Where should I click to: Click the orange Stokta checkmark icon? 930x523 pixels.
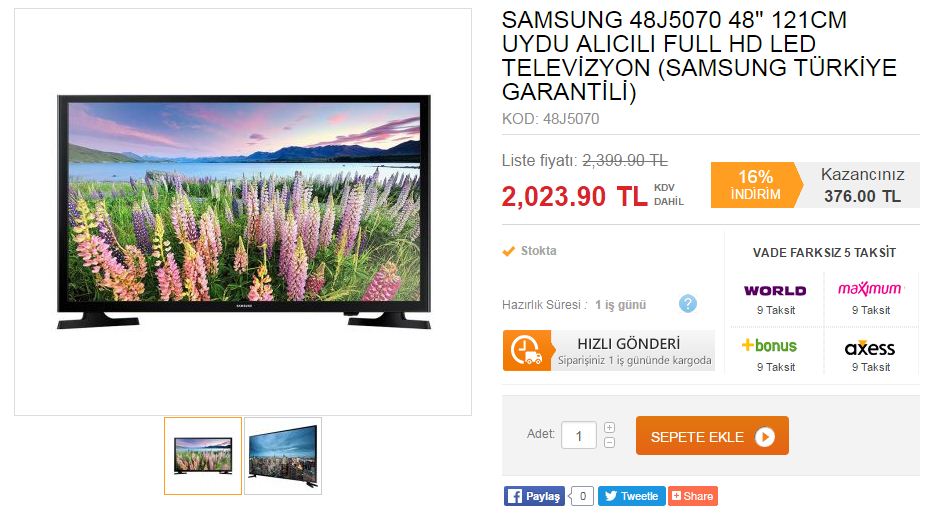pyautogui.click(x=508, y=251)
